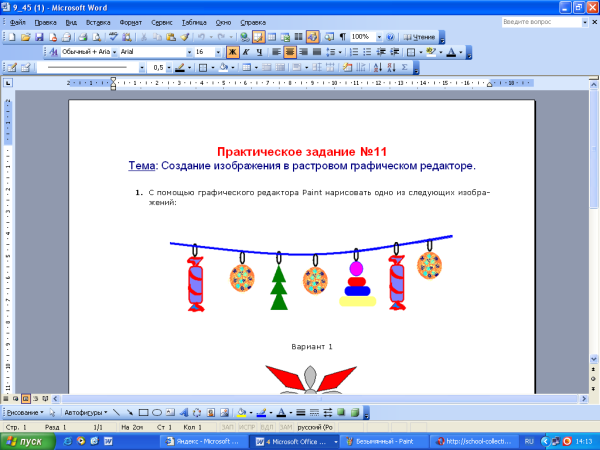Insert WordArt from Drawing toolbar
This screenshot has width=600, height=450.
184,412
